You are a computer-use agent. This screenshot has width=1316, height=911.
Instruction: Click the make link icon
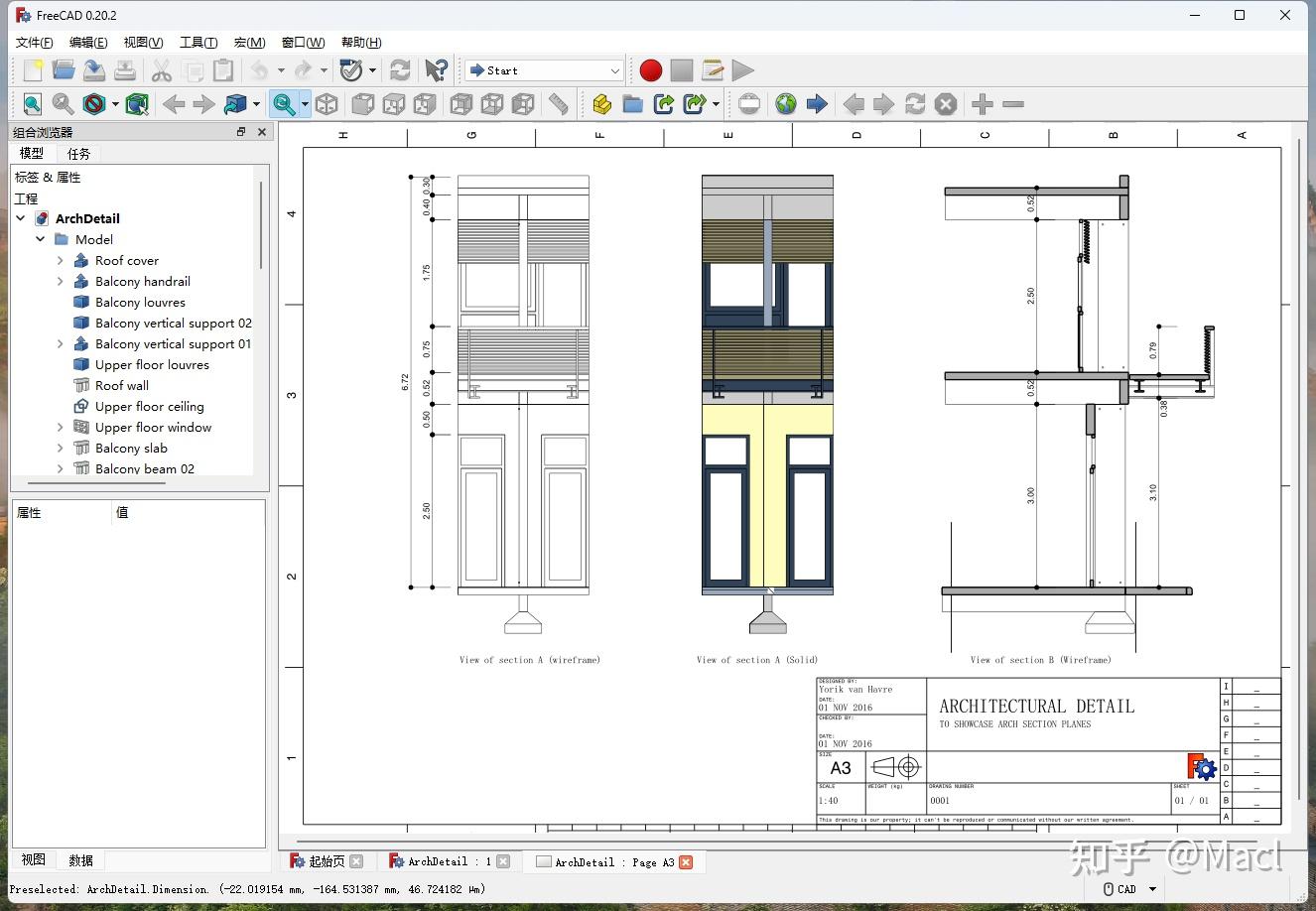(x=663, y=104)
